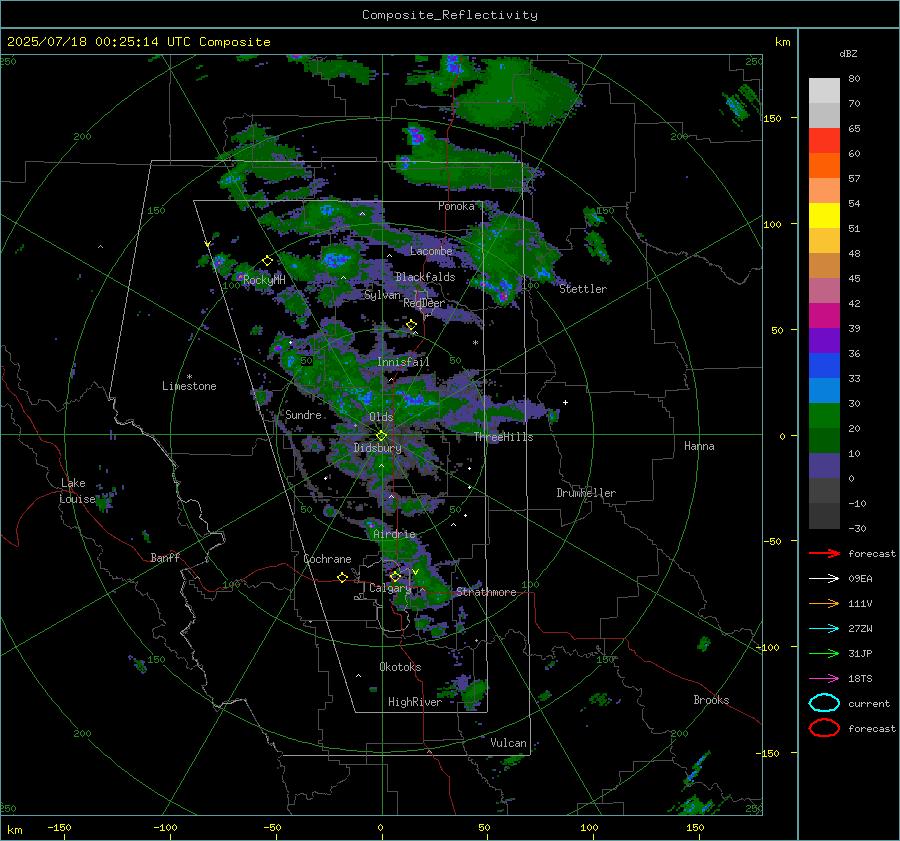Pick the magenta 39-42 dBZ legend swatch
Screen dimensions: 900x841
point(824,316)
